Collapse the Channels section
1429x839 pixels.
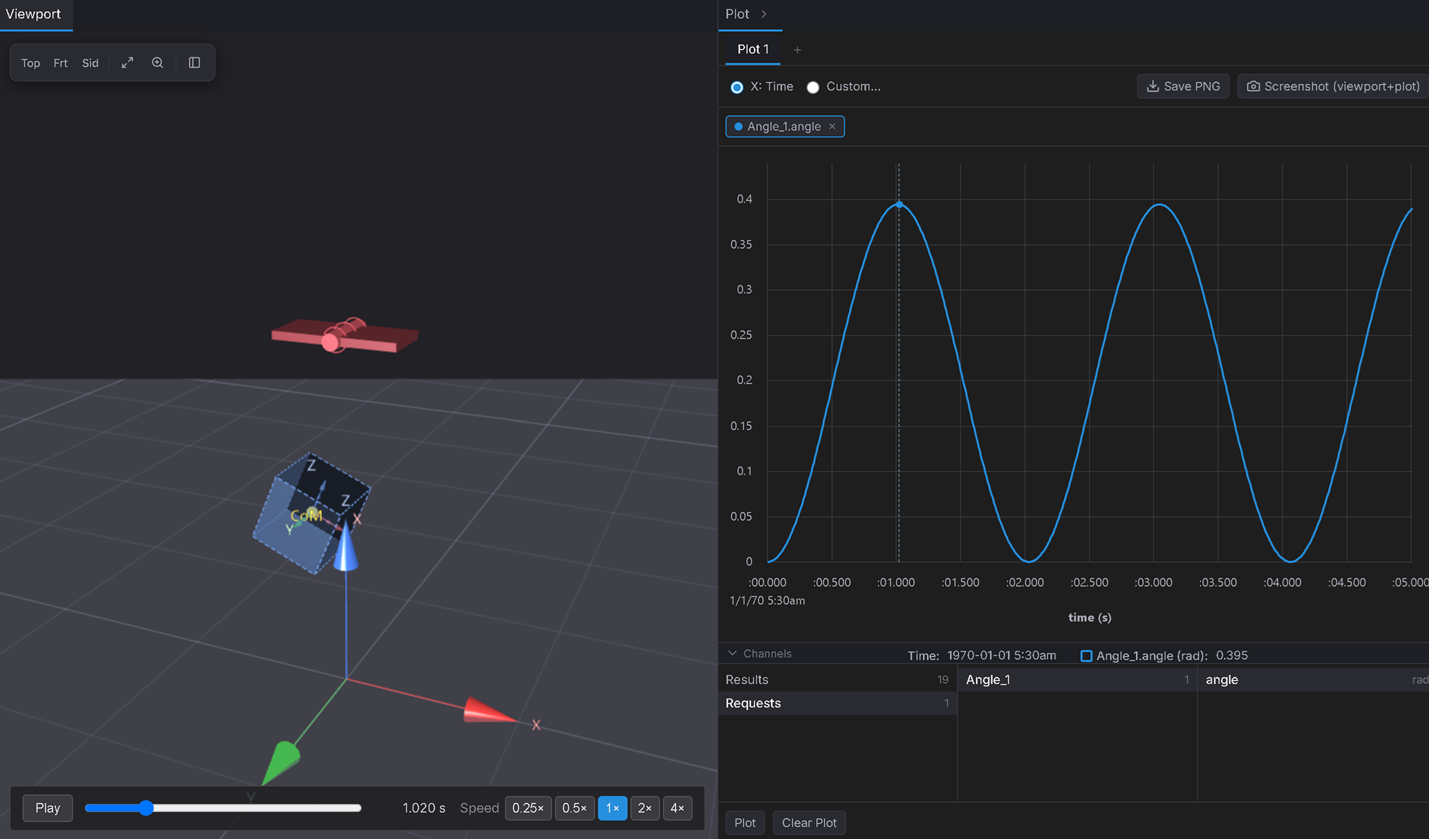click(x=733, y=654)
